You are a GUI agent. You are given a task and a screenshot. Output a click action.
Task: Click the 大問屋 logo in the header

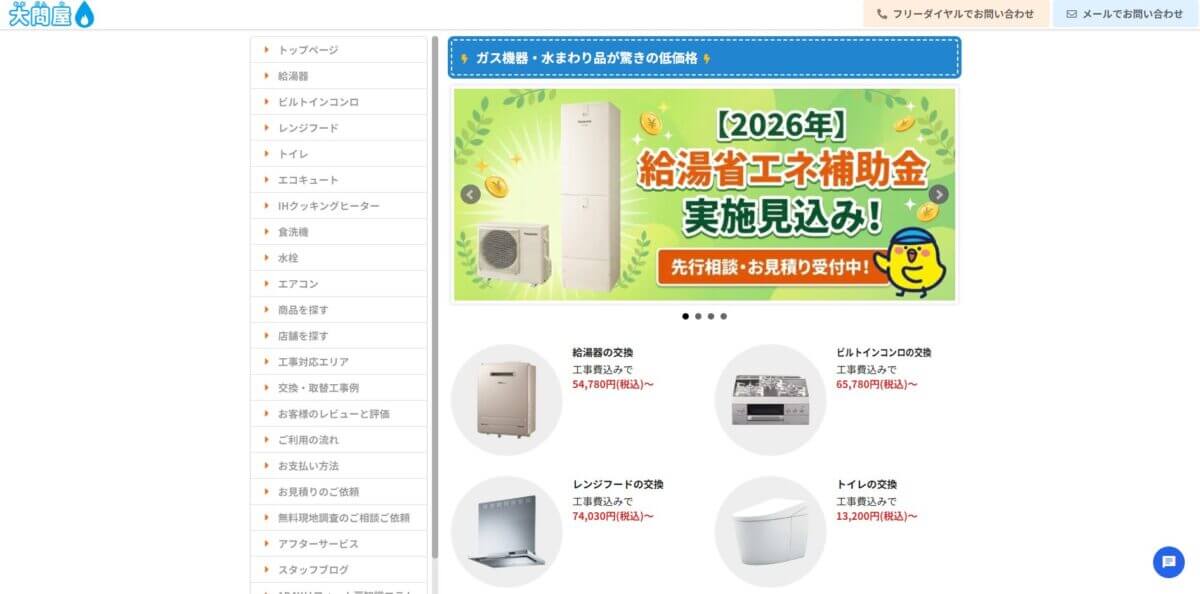click(x=51, y=14)
